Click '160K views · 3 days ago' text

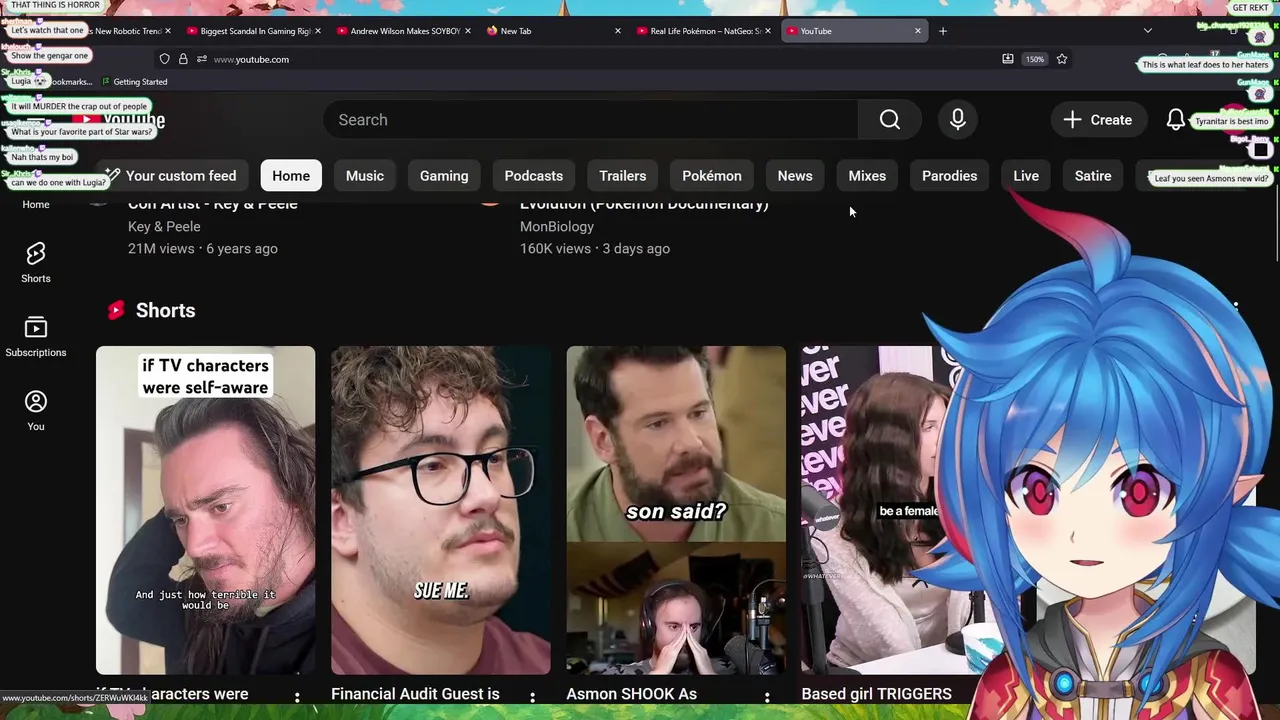tap(595, 248)
